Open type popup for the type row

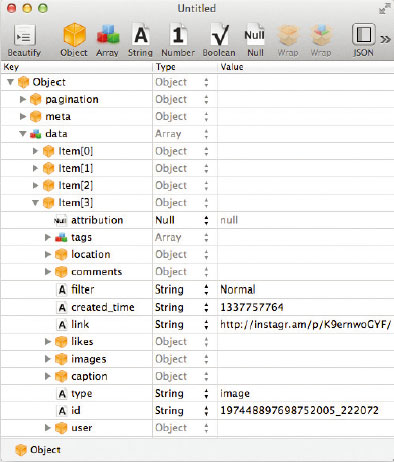tap(206, 394)
